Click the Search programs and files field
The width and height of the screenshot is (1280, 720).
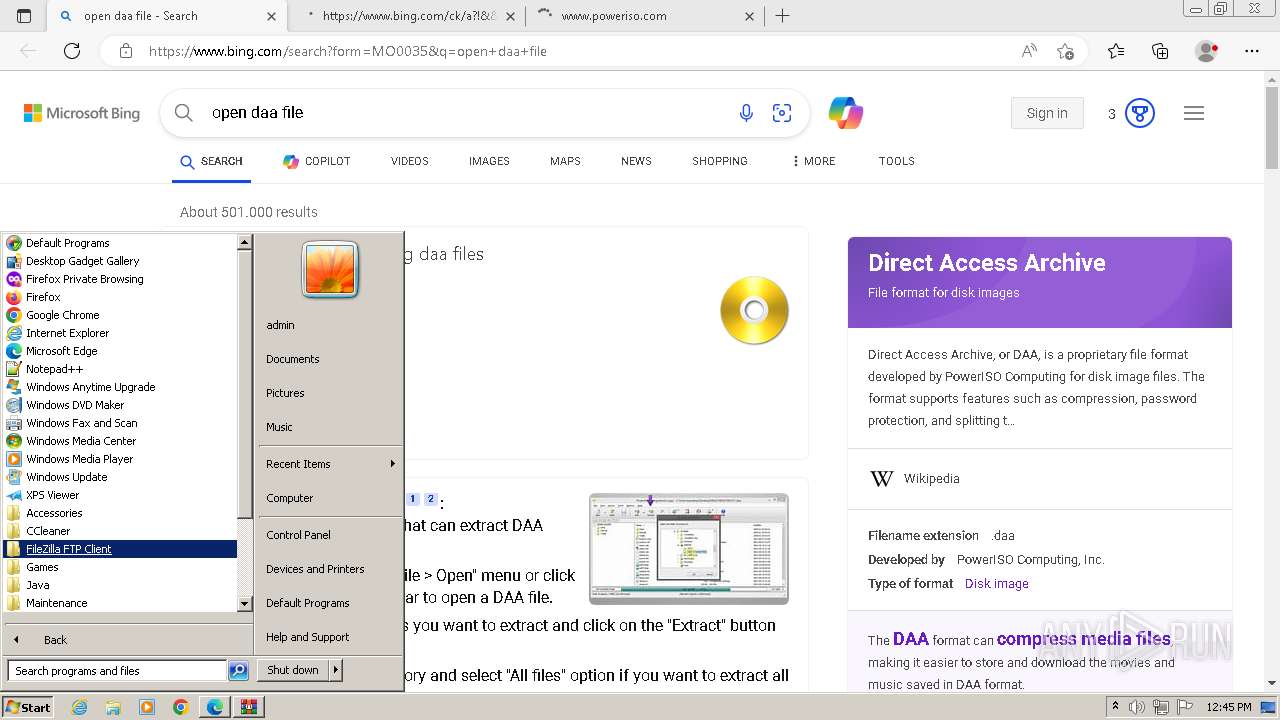pos(117,671)
